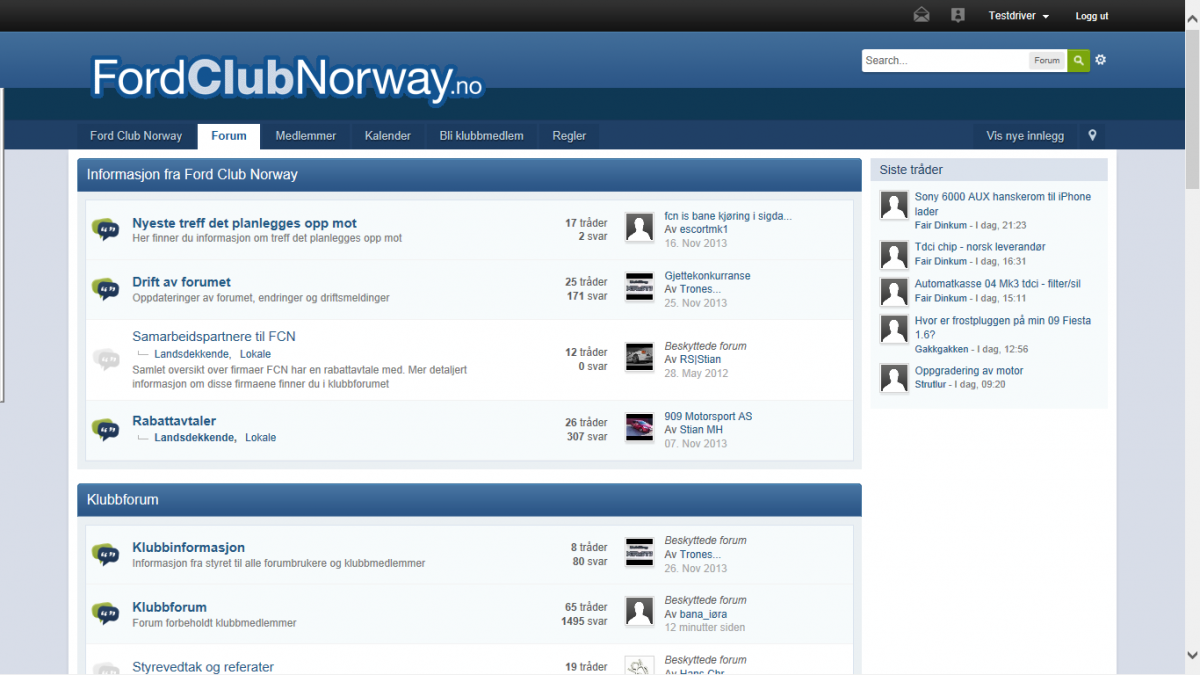Click Stian MH avatar thumbnail
1200x675 pixels.
click(x=639, y=427)
